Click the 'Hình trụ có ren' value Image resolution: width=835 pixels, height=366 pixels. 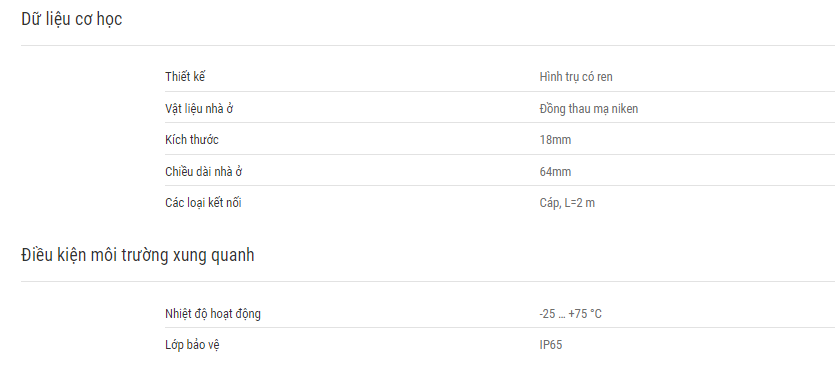[576, 77]
